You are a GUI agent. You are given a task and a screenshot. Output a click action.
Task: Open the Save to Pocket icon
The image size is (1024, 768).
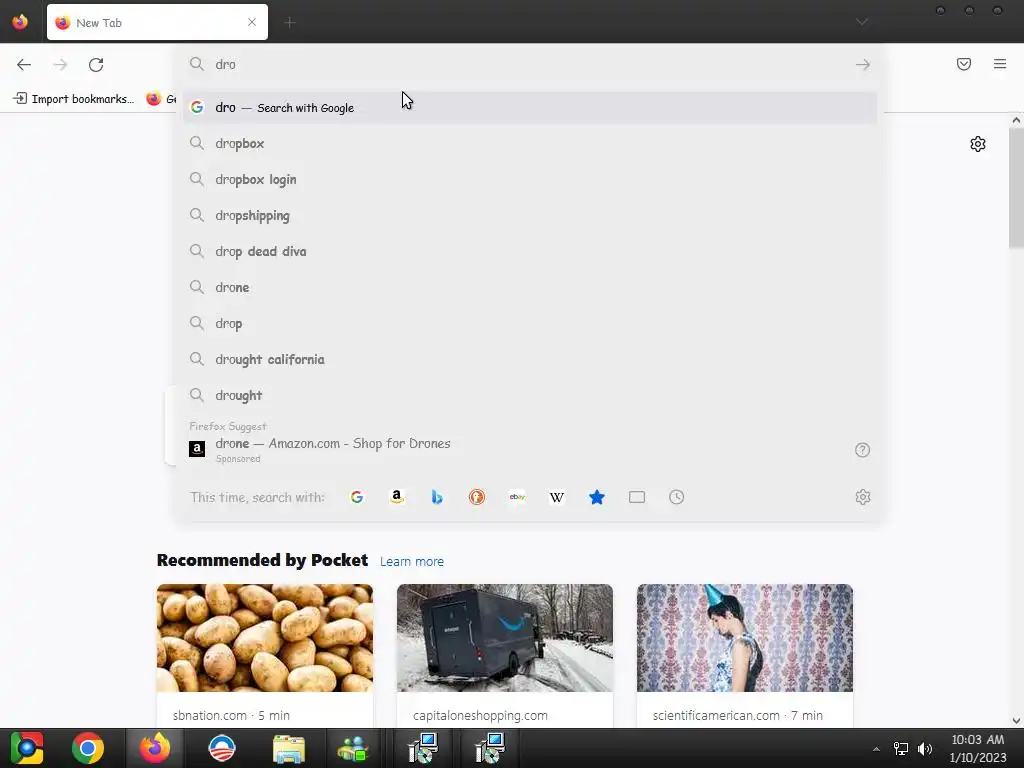pos(963,64)
